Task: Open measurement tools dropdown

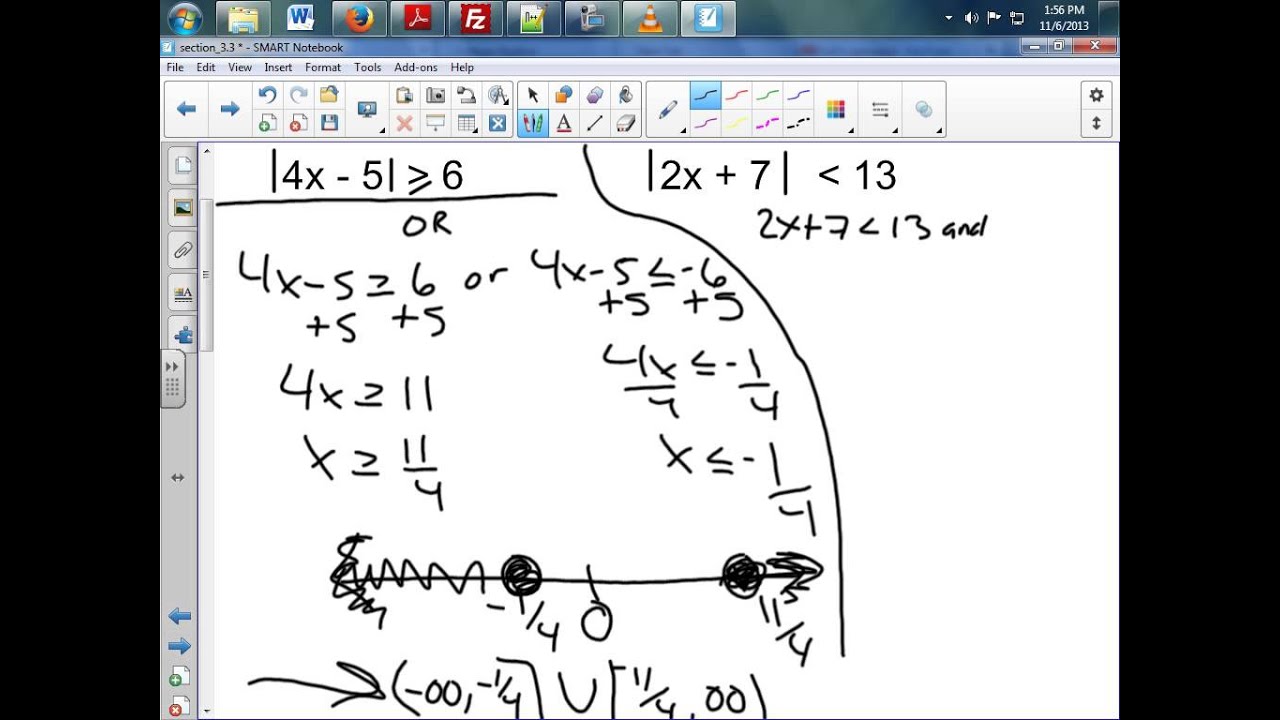Action: [499, 95]
